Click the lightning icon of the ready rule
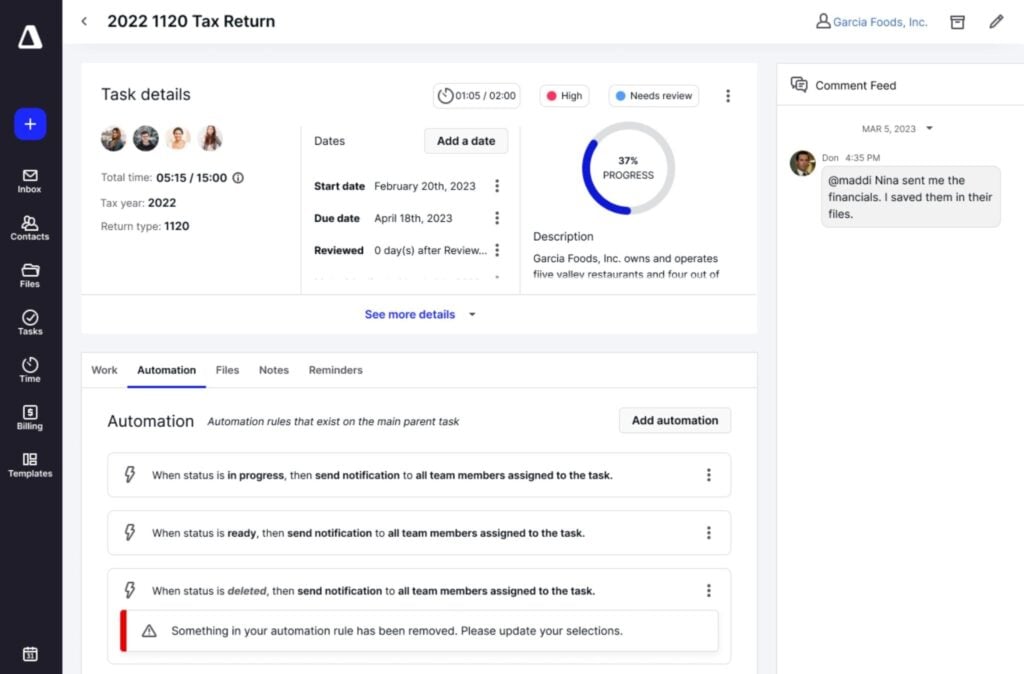 tap(130, 533)
